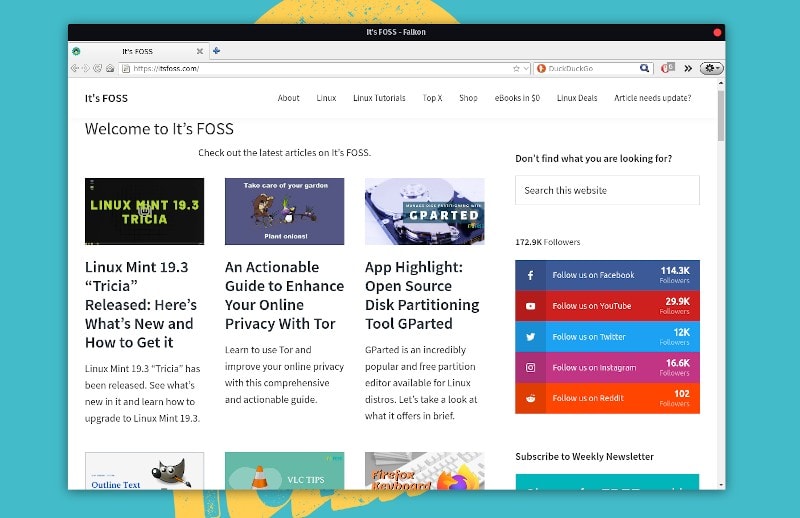Click Follow us on Instagram text
This screenshot has width=800, height=518.
[x=594, y=367]
